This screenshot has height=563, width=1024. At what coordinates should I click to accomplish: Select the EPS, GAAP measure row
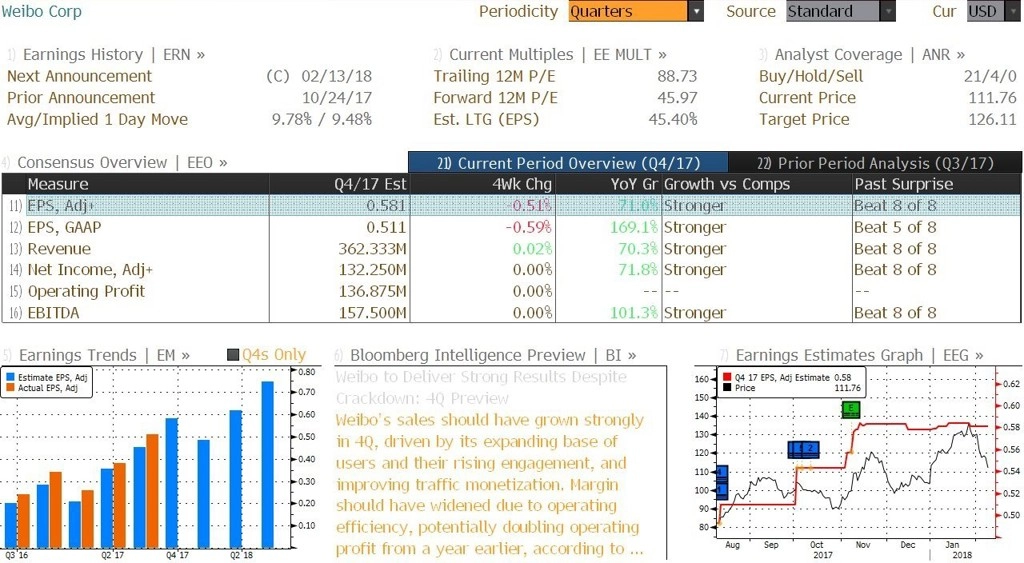click(x=511, y=227)
